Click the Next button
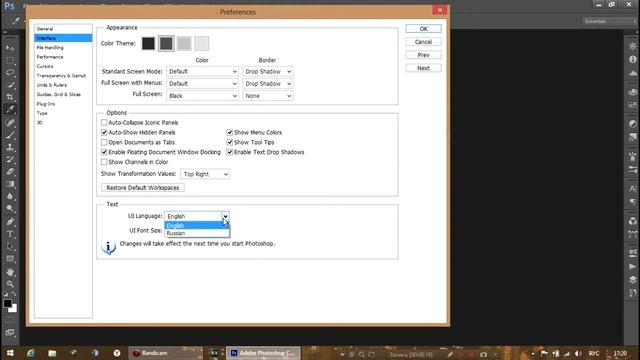 (423, 68)
